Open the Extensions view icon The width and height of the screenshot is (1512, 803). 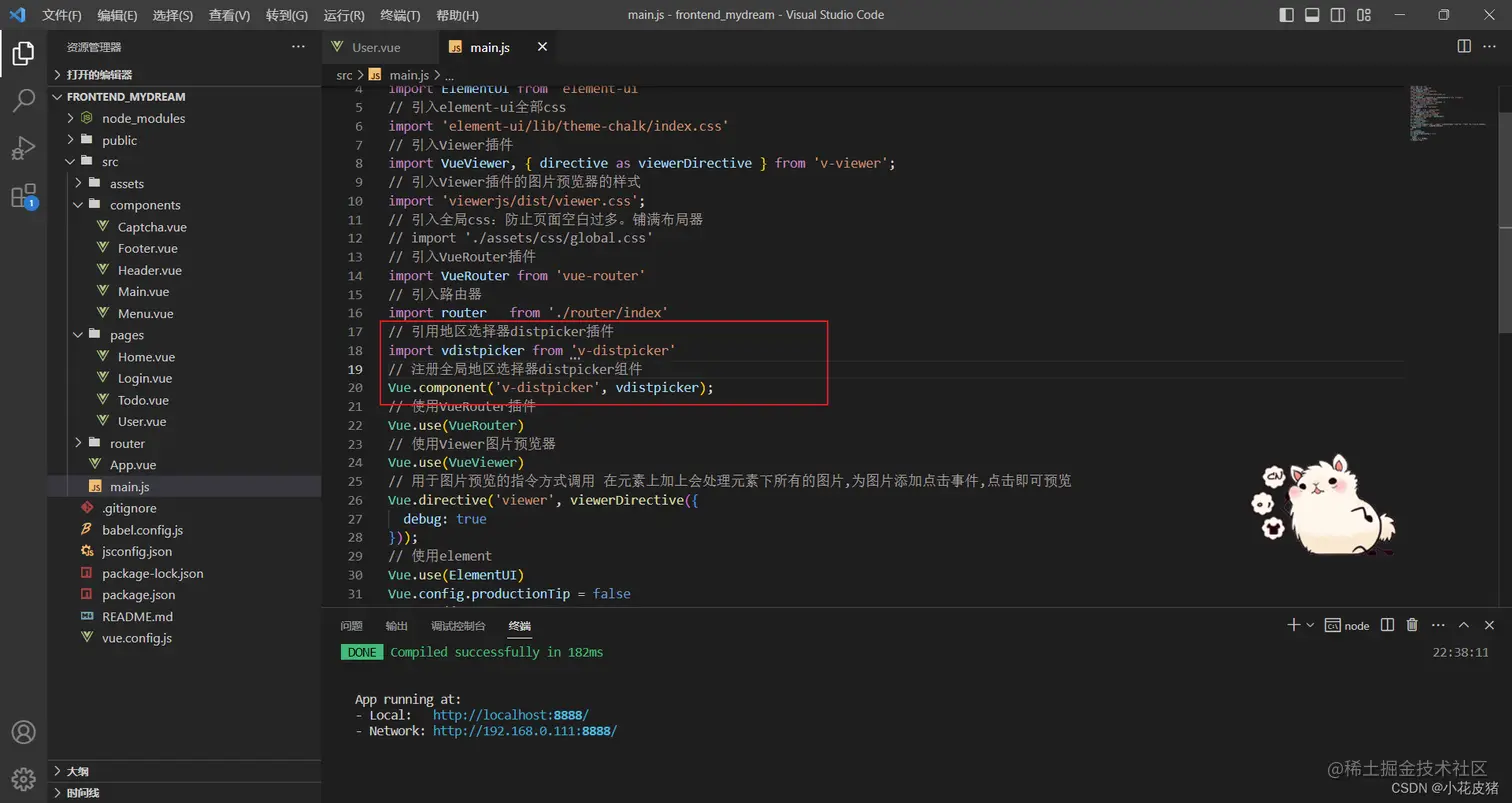(23, 196)
